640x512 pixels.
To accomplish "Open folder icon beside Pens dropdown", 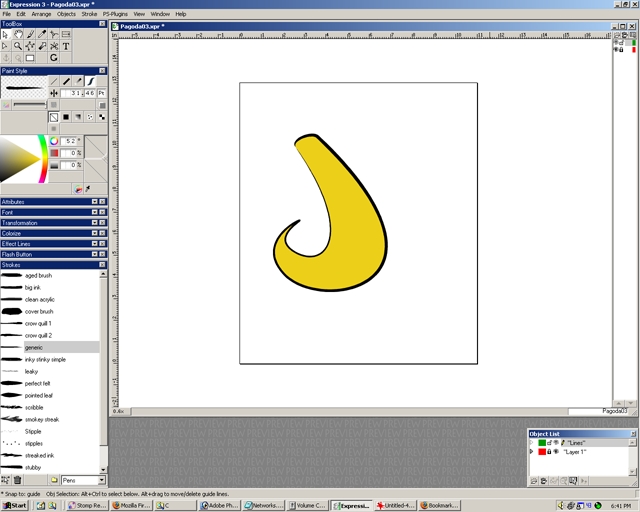I will click(54, 480).
